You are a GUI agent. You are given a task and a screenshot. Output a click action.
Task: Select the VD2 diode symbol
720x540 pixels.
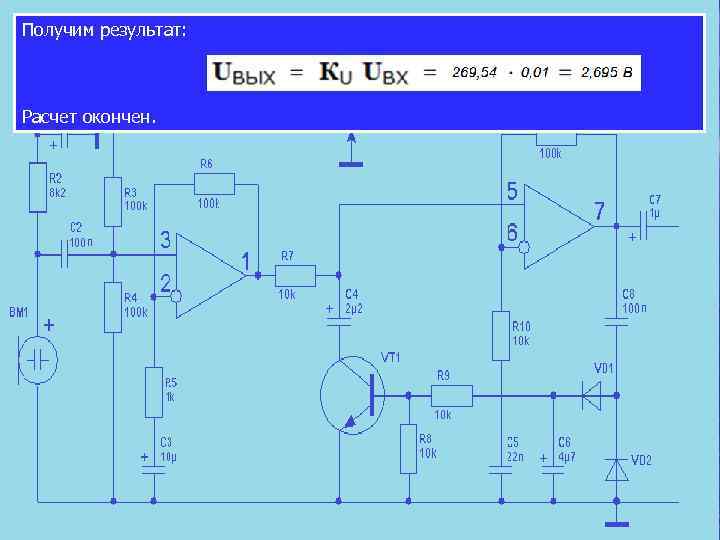(617, 469)
